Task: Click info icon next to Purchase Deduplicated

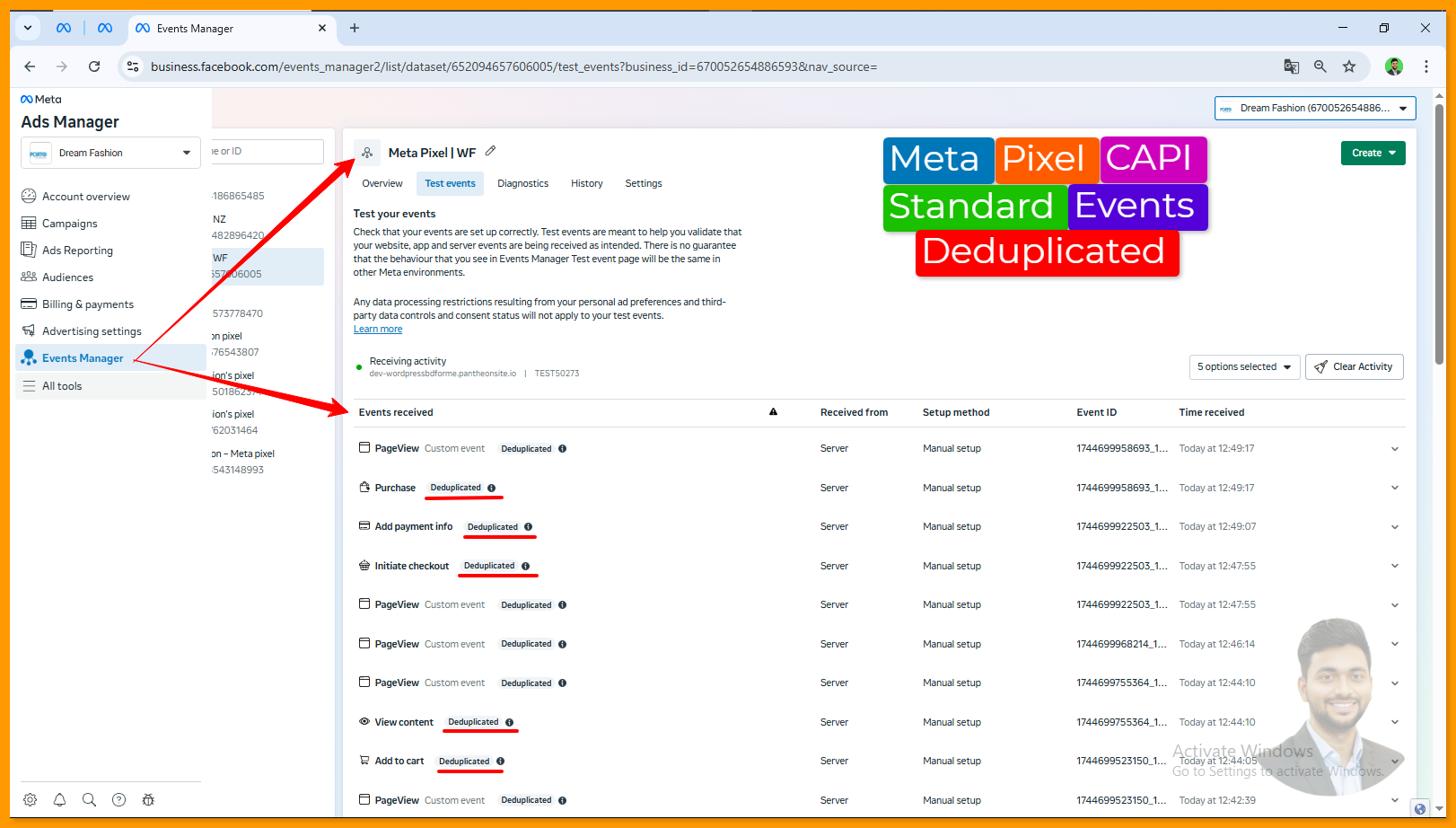Action: click(x=491, y=488)
